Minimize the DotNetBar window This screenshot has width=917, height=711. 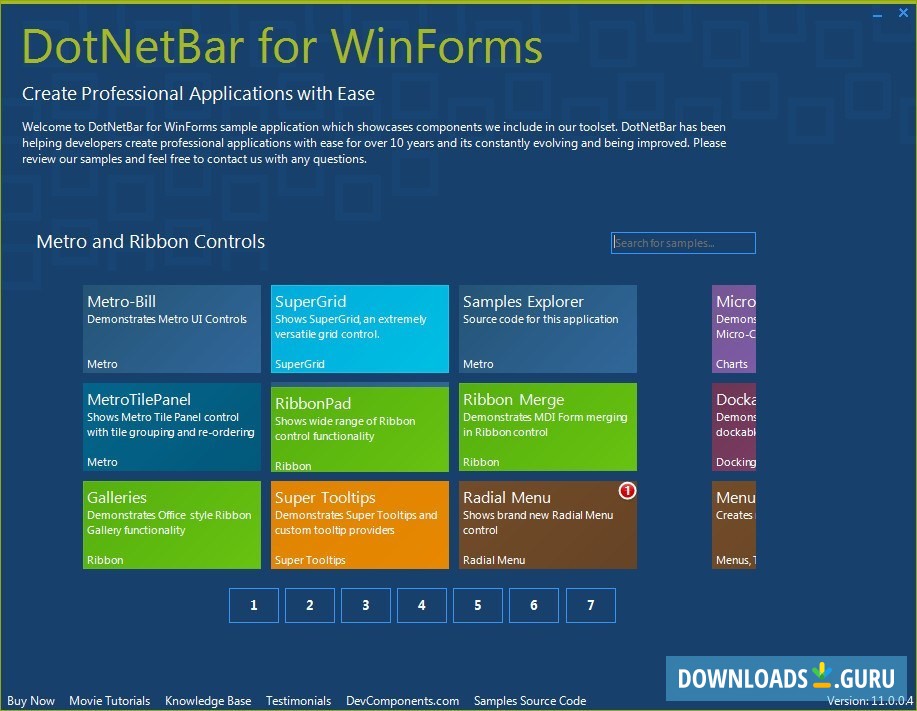point(877,14)
